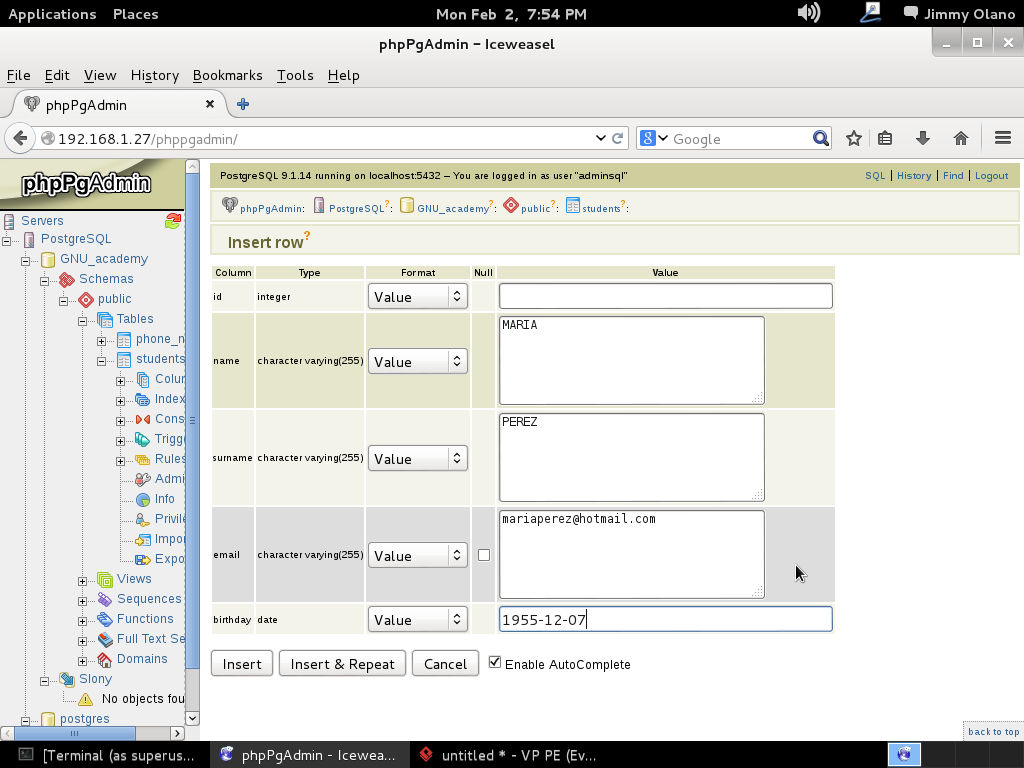
Task: Disable the Enable AutoComplete checkbox
Action: click(495, 662)
